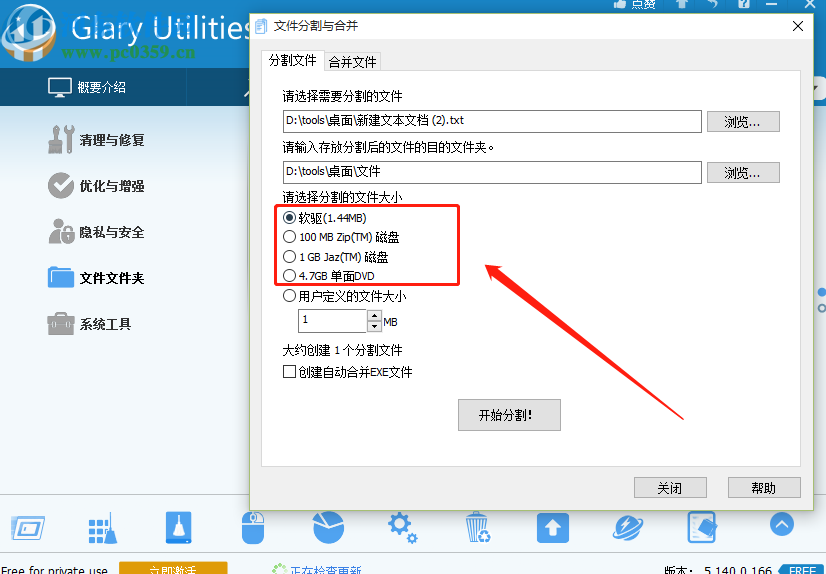Select the 软驱(1.44MB) radio option
The width and height of the screenshot is (826, 574).
[289, 217]
